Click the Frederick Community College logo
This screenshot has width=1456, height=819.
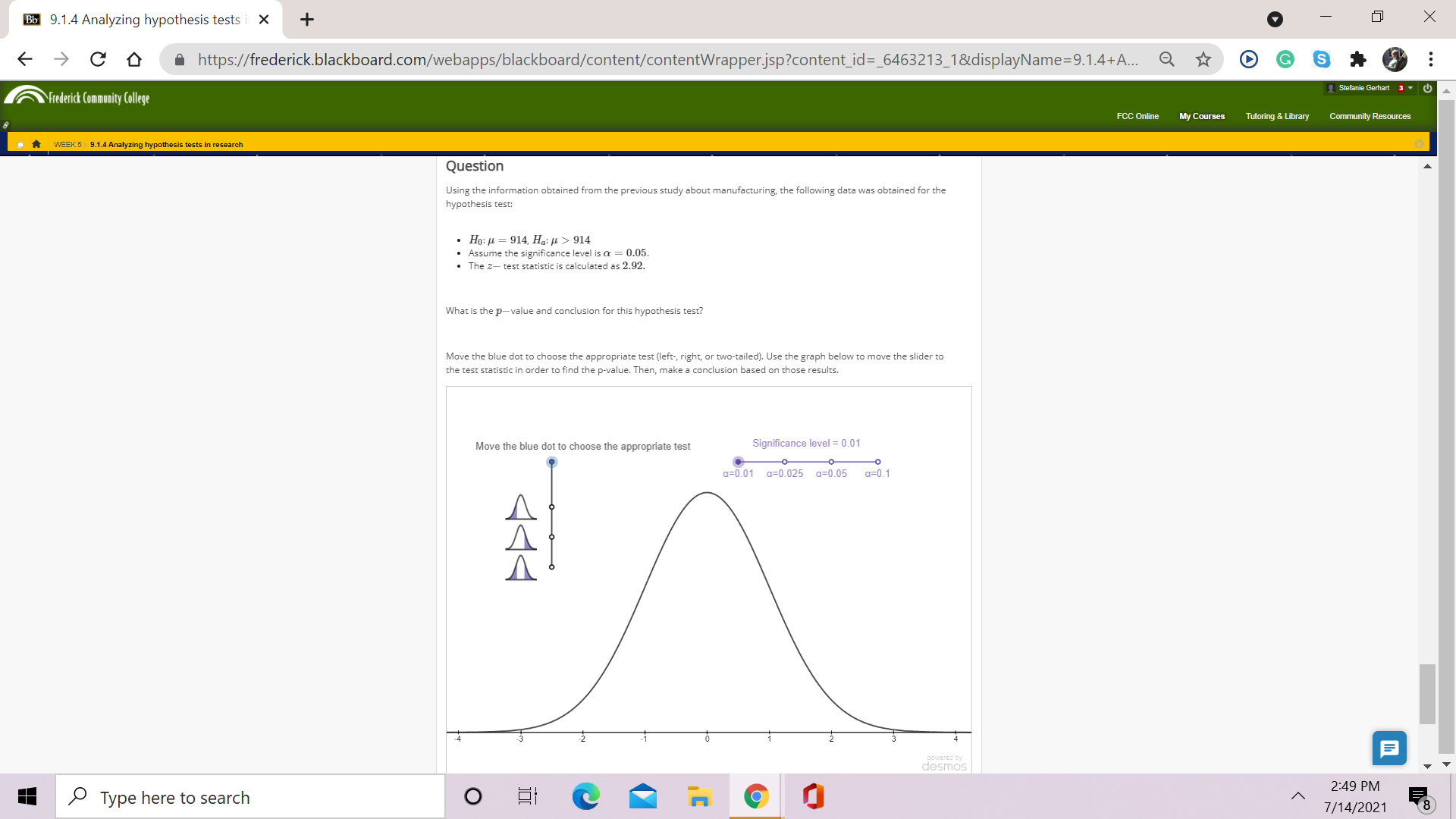[76, 97]
